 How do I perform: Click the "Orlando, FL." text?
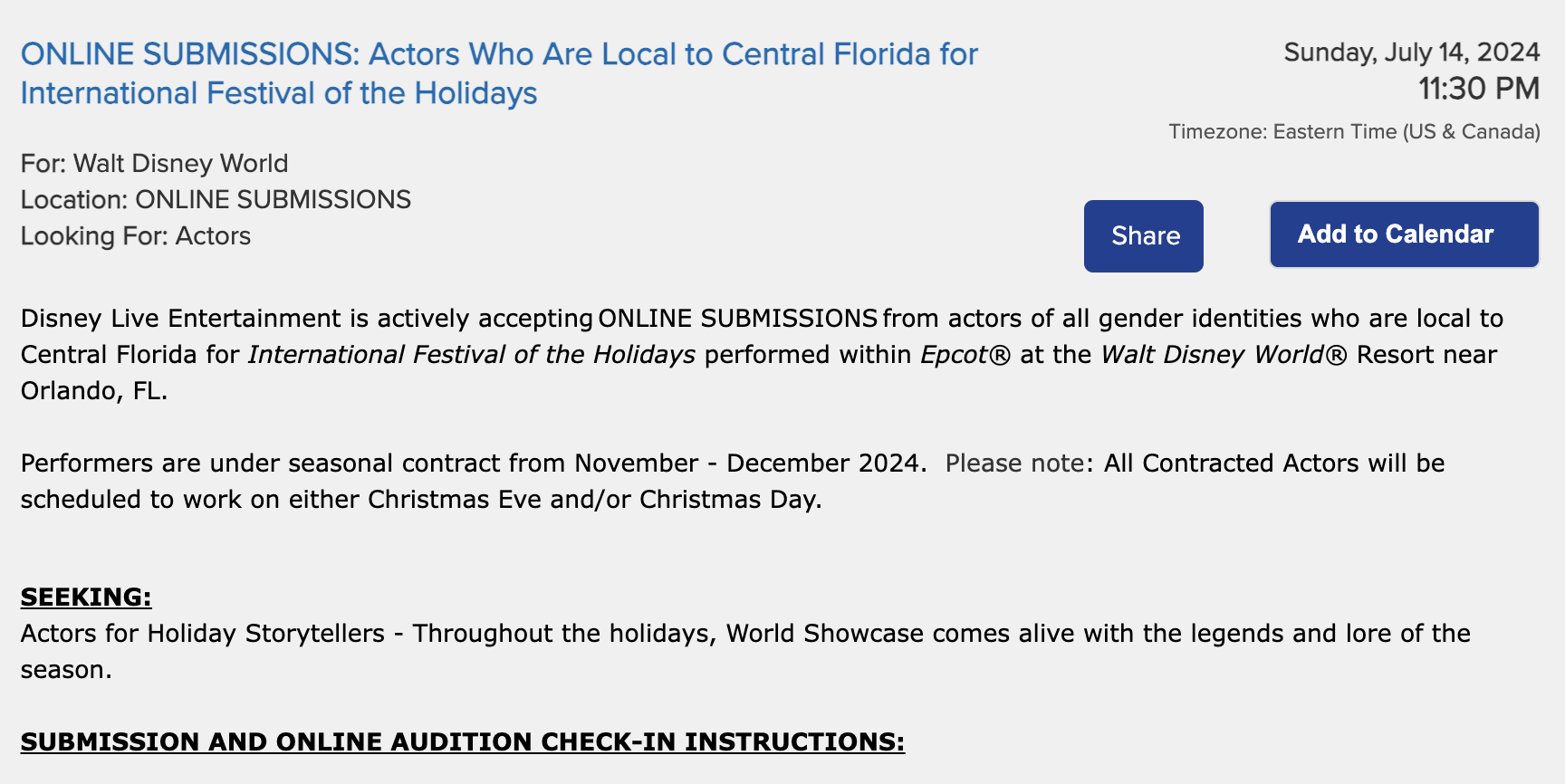(94, 391)
